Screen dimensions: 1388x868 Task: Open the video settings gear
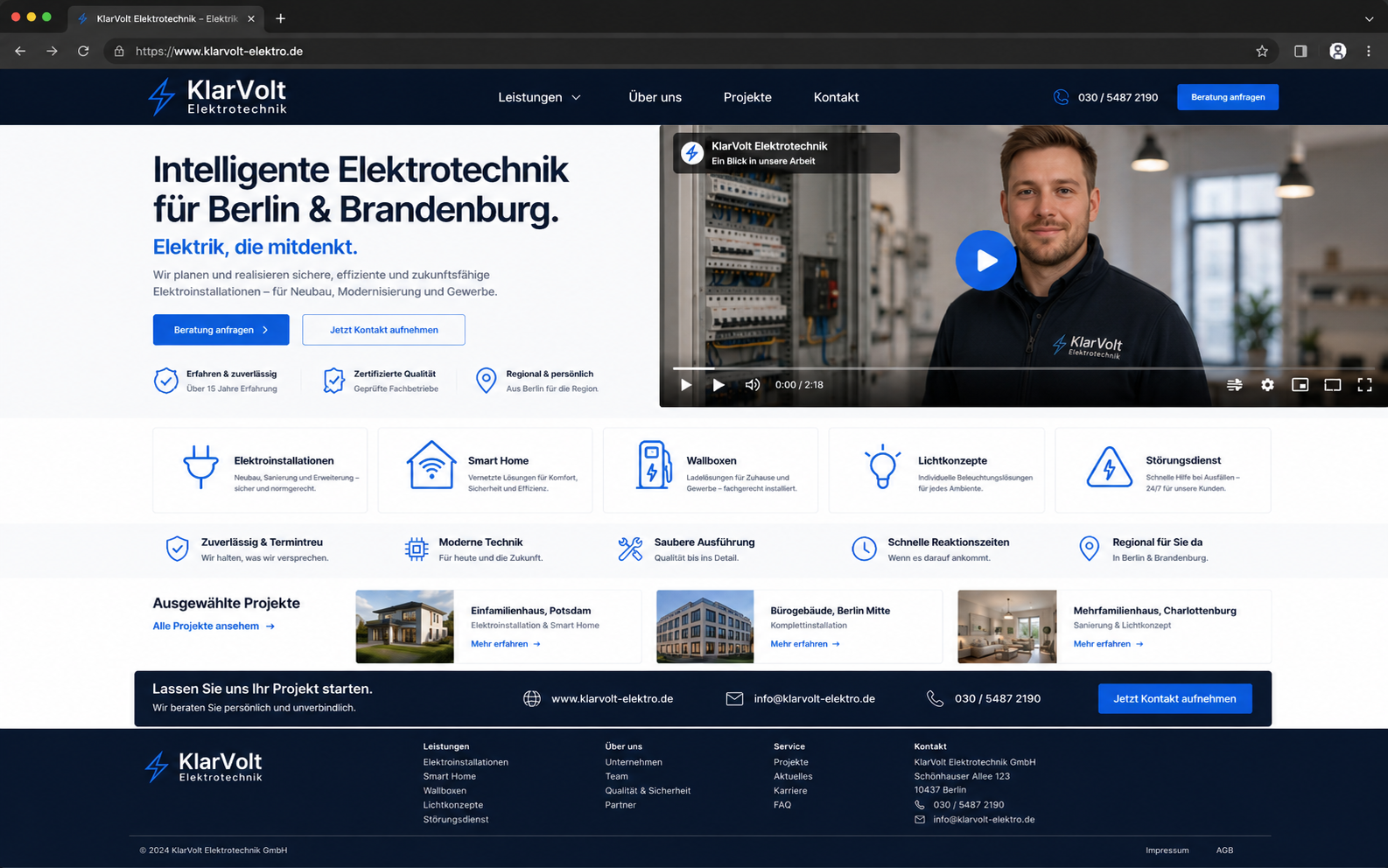pos(1267,385)
